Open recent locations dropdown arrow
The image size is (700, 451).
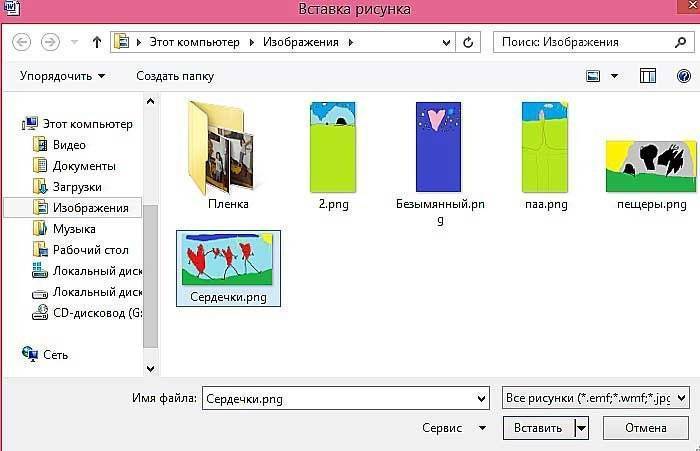pyautogui.click(x=74, y=42)
